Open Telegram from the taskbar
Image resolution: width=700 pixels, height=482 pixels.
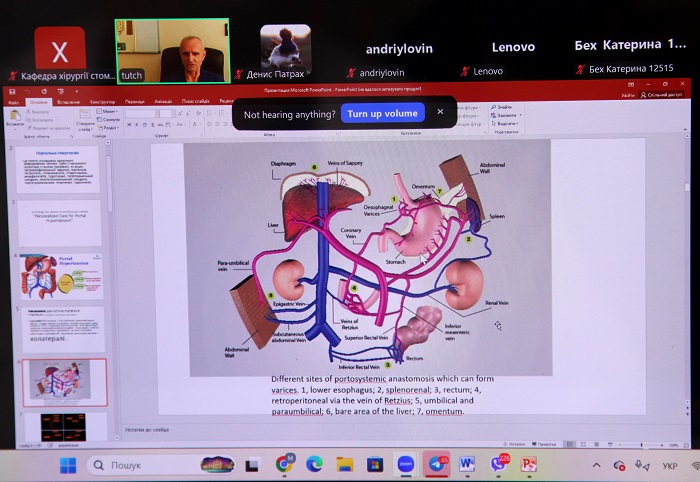[x=437, y=464]
